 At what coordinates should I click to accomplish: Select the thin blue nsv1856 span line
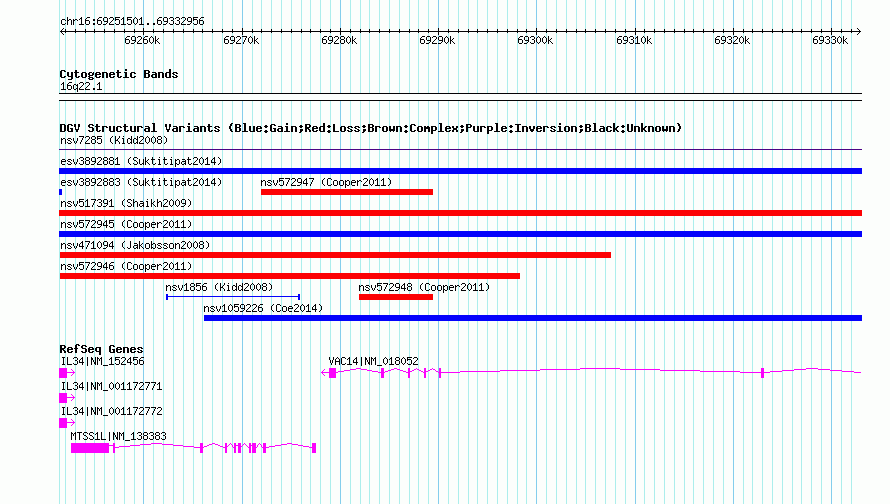coord(233,297)
